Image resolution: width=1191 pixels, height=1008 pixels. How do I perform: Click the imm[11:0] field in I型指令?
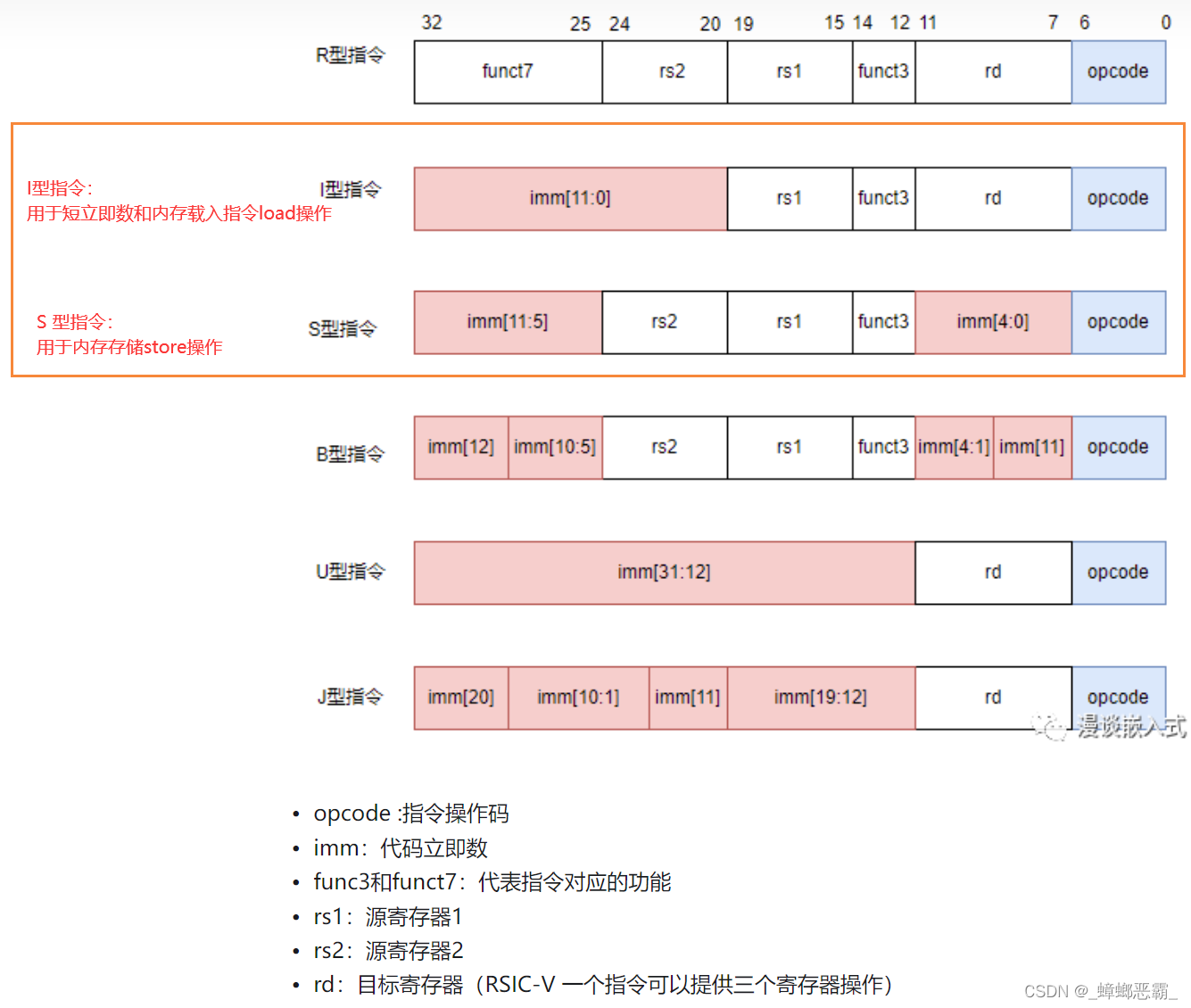[570, 198]
